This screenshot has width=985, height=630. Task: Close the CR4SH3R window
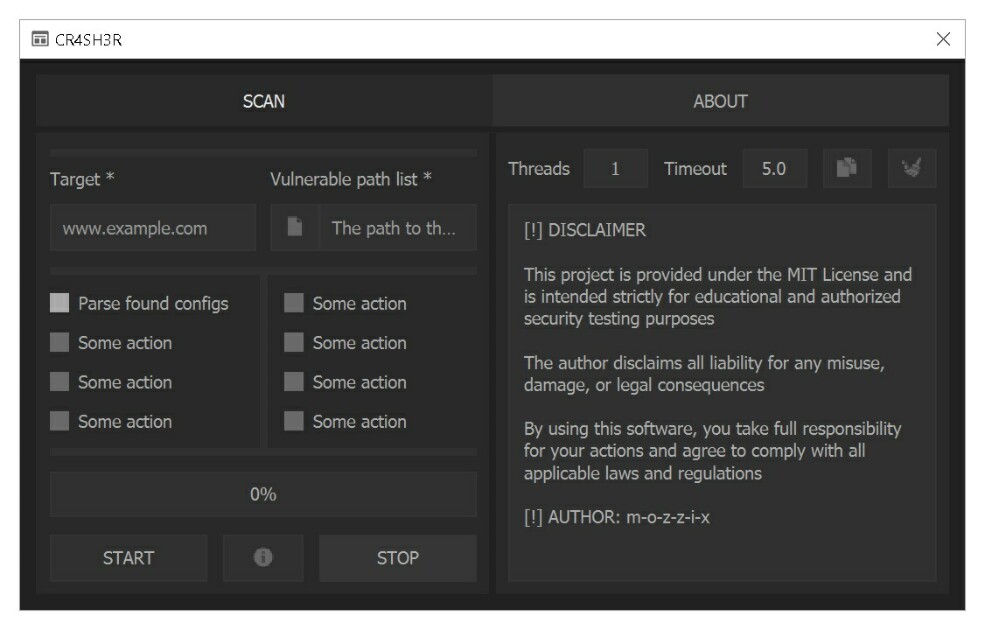[943, 39]
